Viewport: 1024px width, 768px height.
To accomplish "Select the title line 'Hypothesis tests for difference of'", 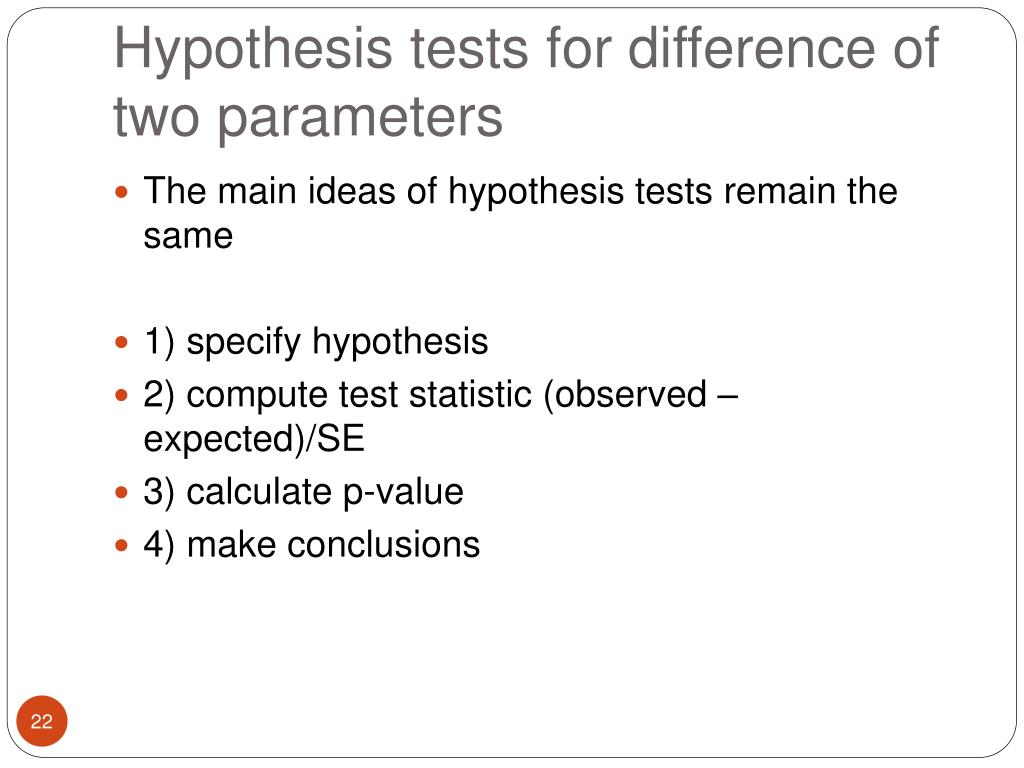I will (526, 50).
